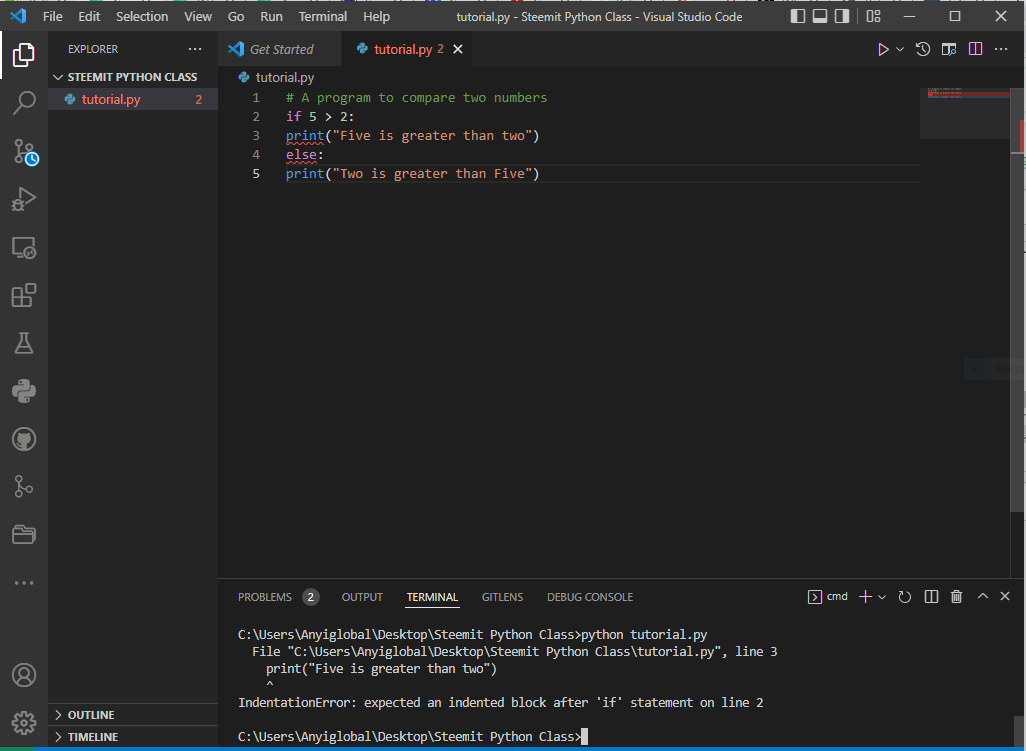Screen dimensions: 1026x751
Task: Open the Search view in activity bar
Action: tap(24, 102)
